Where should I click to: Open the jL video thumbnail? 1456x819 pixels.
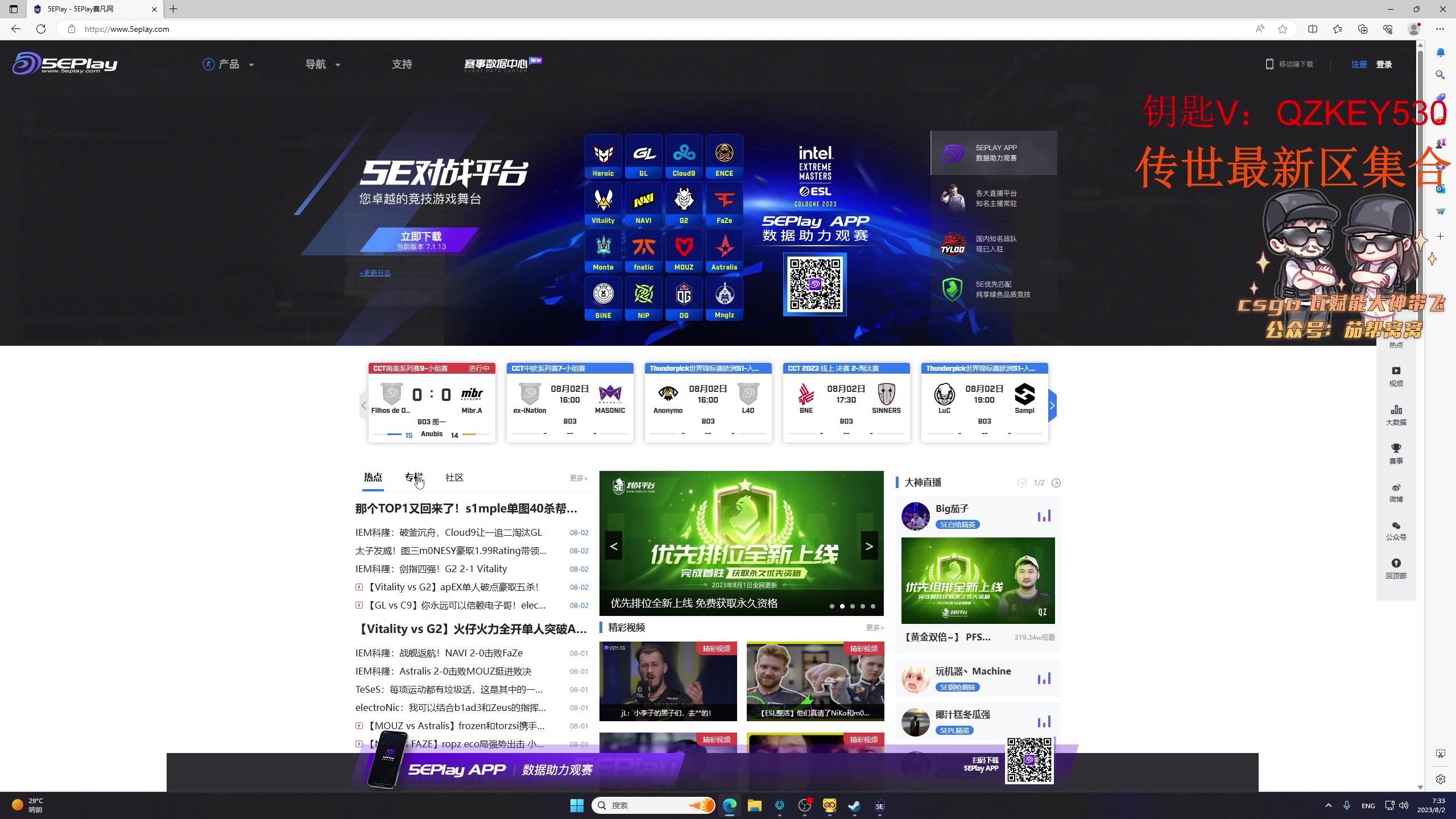pyautogui.click(x=668, y=681)
